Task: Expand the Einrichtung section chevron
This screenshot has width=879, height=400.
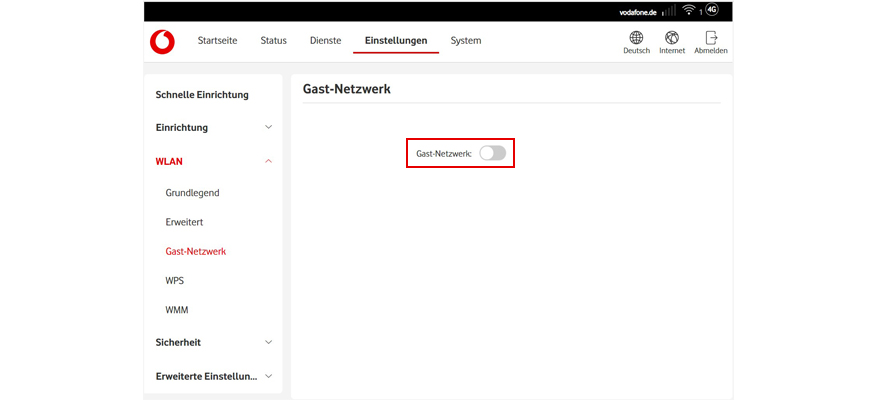Action: pyautogui.click(x=268, y=128)
